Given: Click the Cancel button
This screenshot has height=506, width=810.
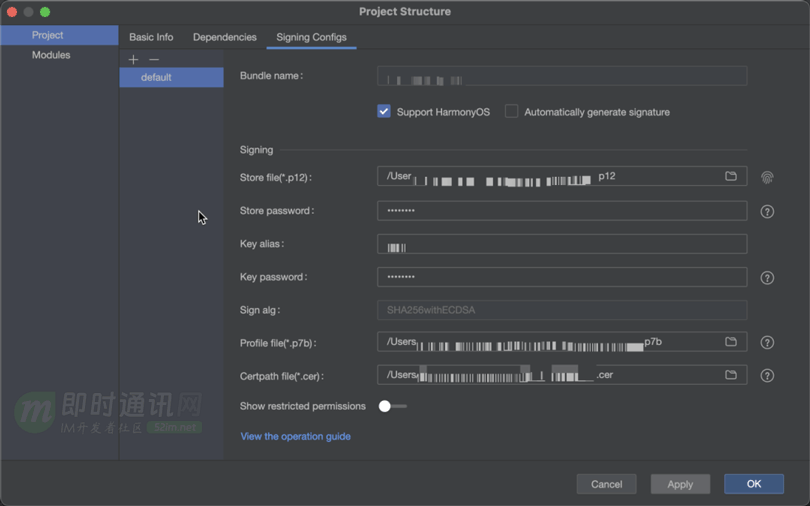Looking at the screenshot, I should click(606, 484).
